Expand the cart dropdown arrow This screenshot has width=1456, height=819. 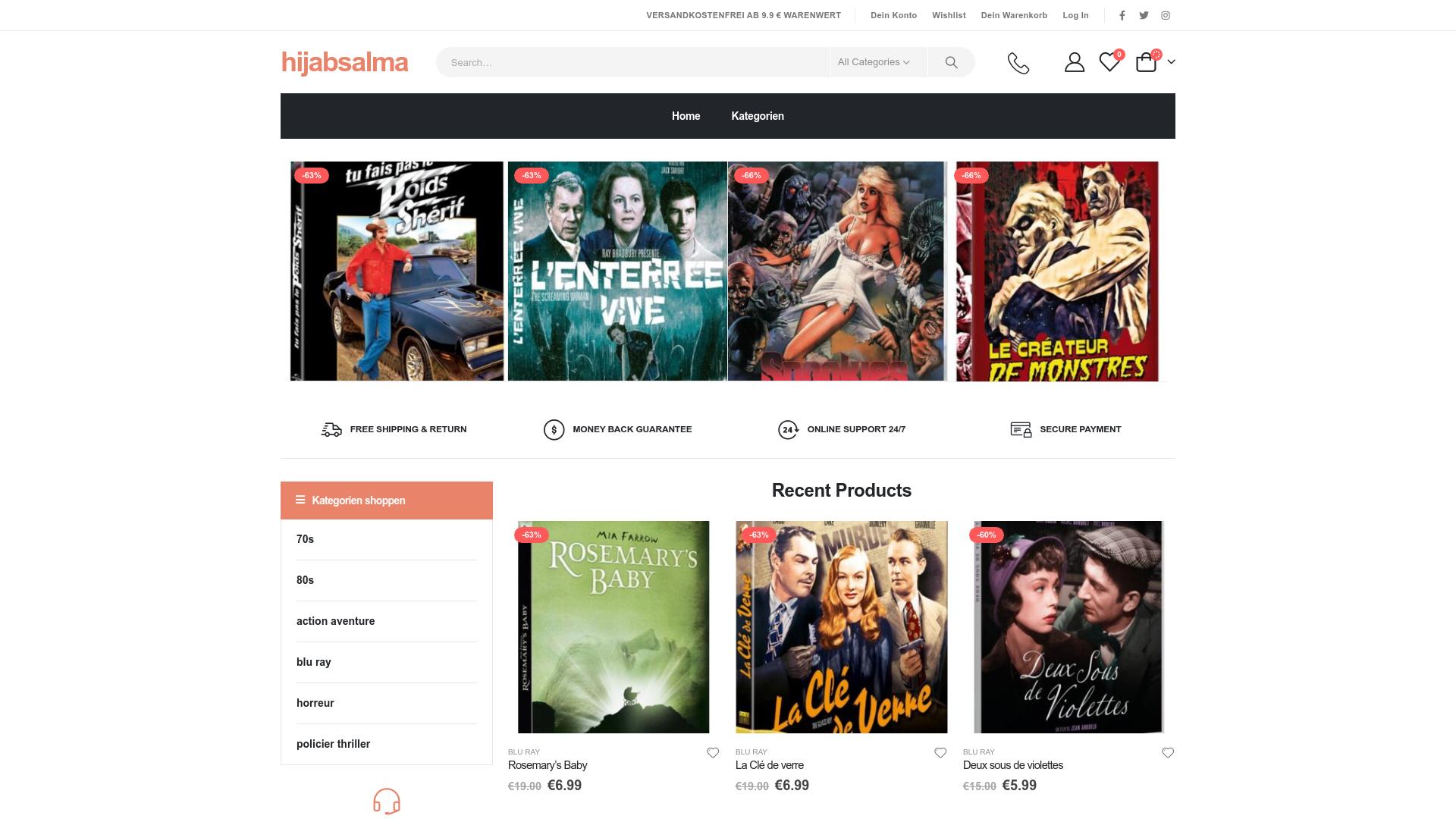[1172, 62]
